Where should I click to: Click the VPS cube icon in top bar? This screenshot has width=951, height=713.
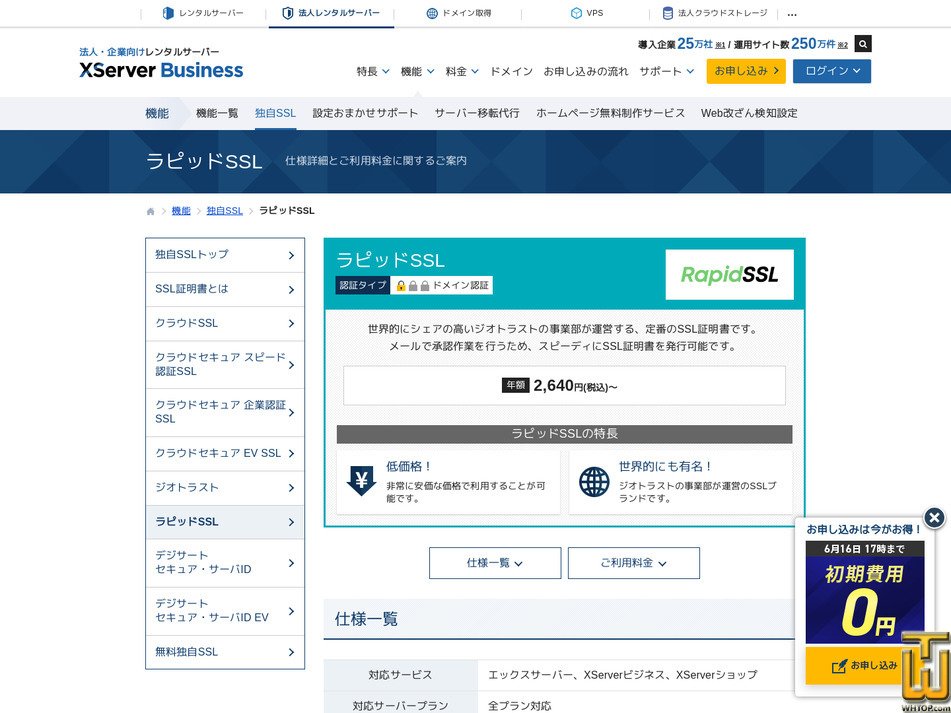coord(576,13)
